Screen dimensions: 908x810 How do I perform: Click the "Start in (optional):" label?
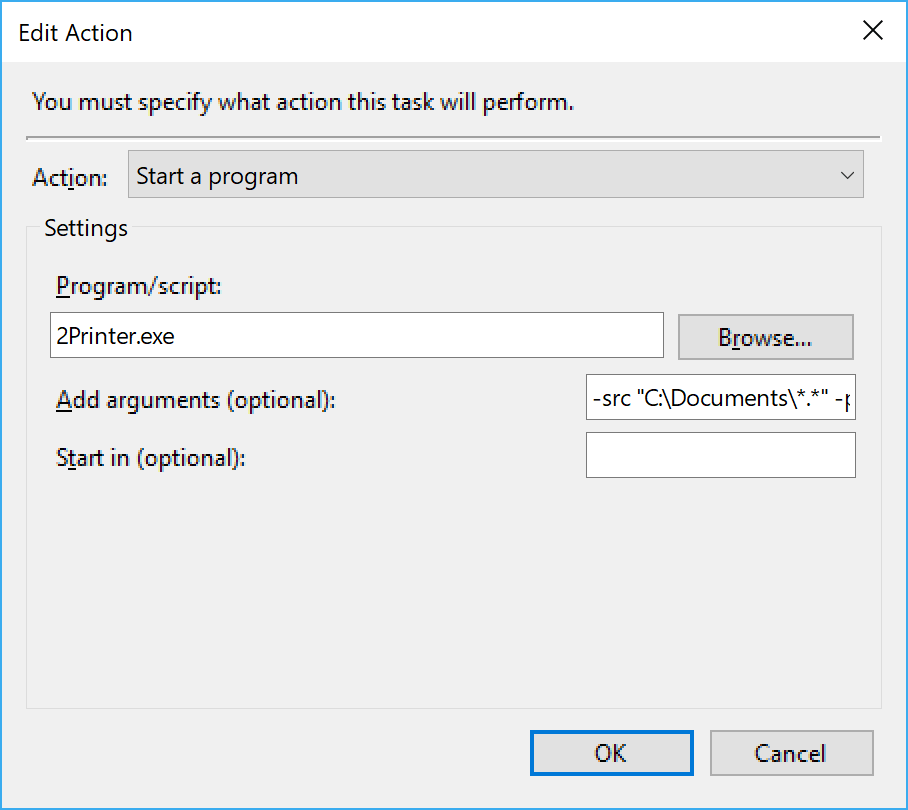pos(150,458)
